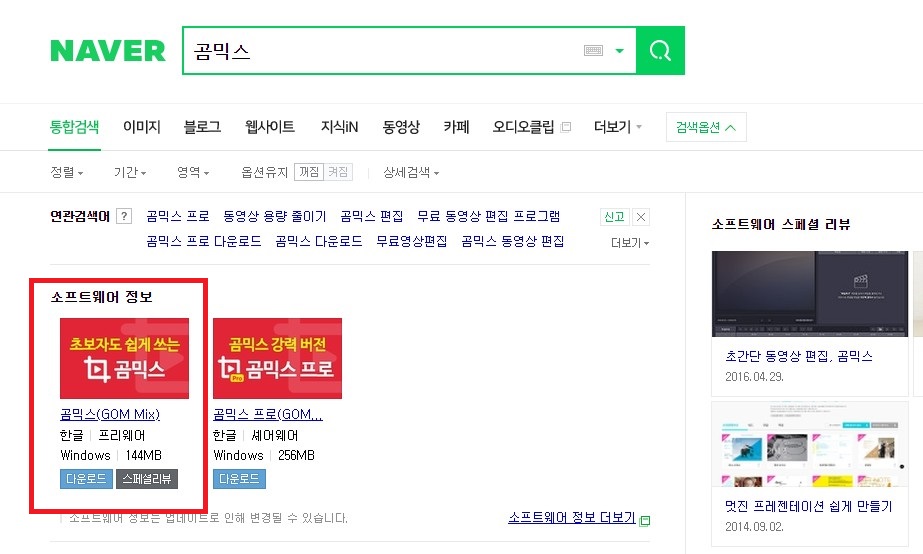Image resolution: width=923 pixels, height=554 pixels.
Task: Click the NAVER logo
Action: click(x=108, y=51)
